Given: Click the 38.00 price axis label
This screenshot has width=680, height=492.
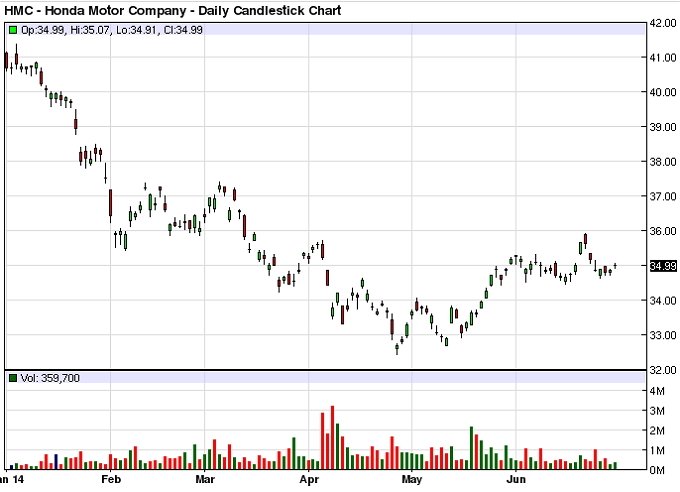Looking at the screenshot, I should (663, 162).
